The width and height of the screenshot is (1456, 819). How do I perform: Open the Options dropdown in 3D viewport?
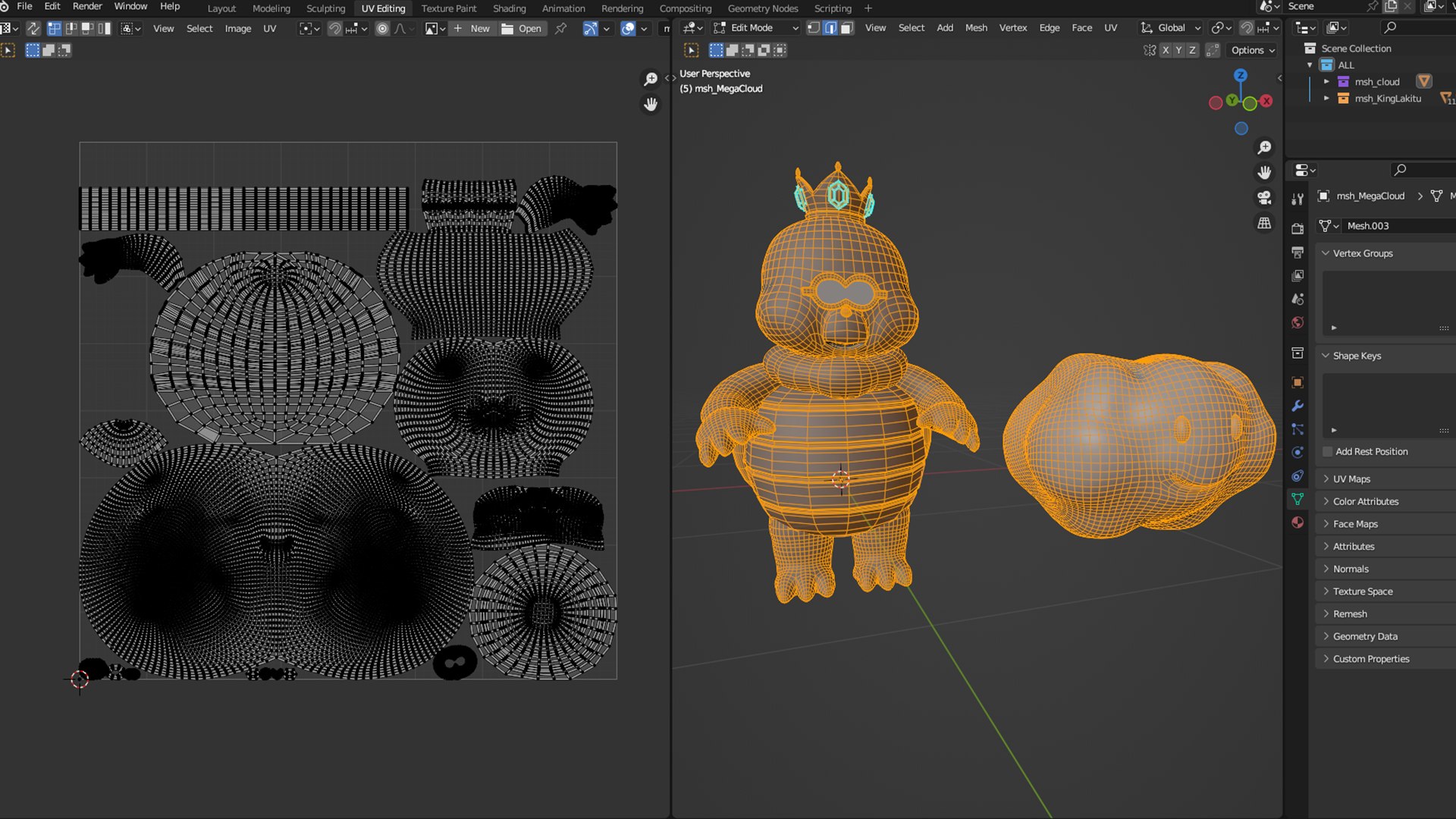pos(1253,50)
